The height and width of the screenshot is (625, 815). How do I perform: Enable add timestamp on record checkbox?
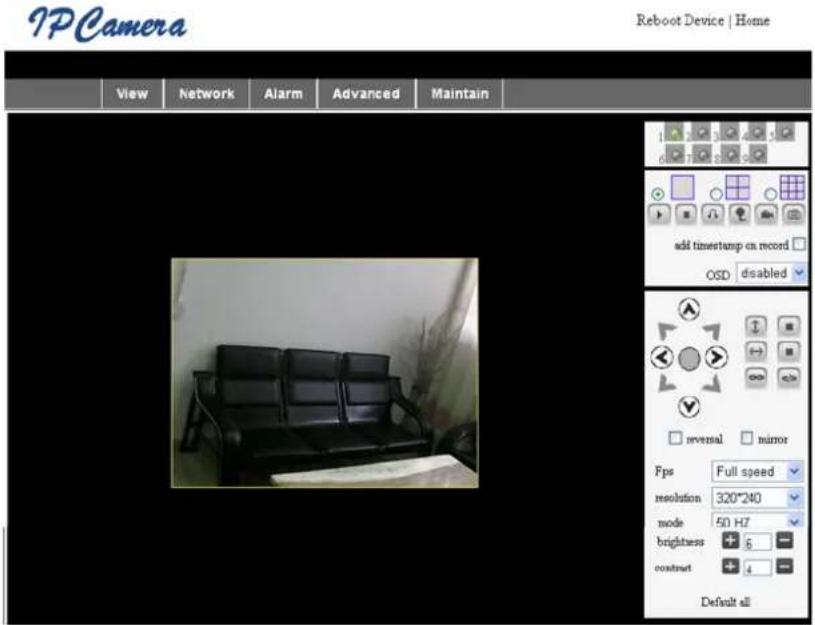point(798,244)
